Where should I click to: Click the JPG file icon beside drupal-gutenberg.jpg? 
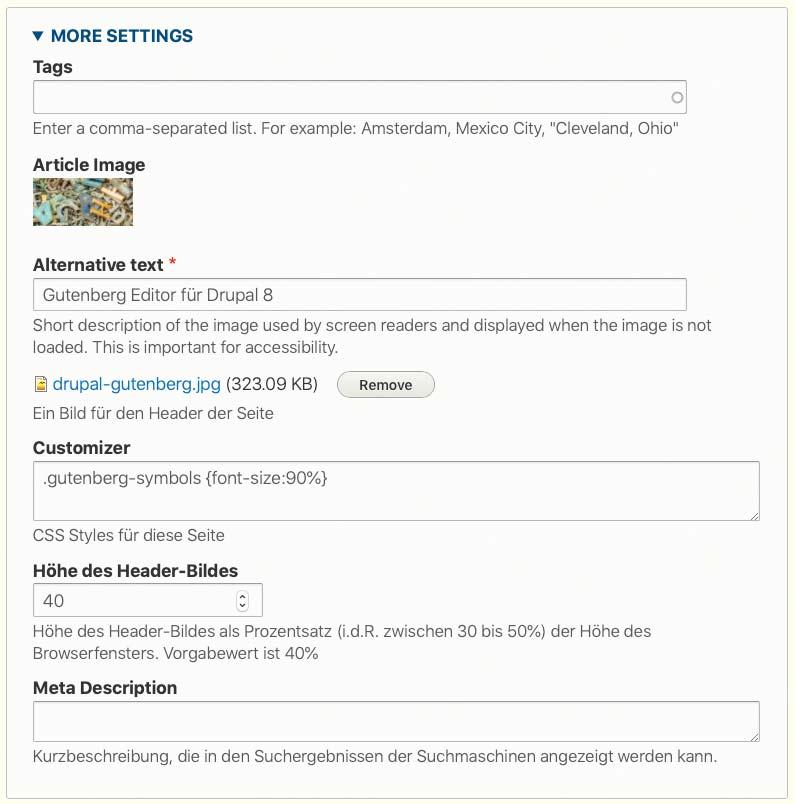pyautogui.click(x=41, y=384)
